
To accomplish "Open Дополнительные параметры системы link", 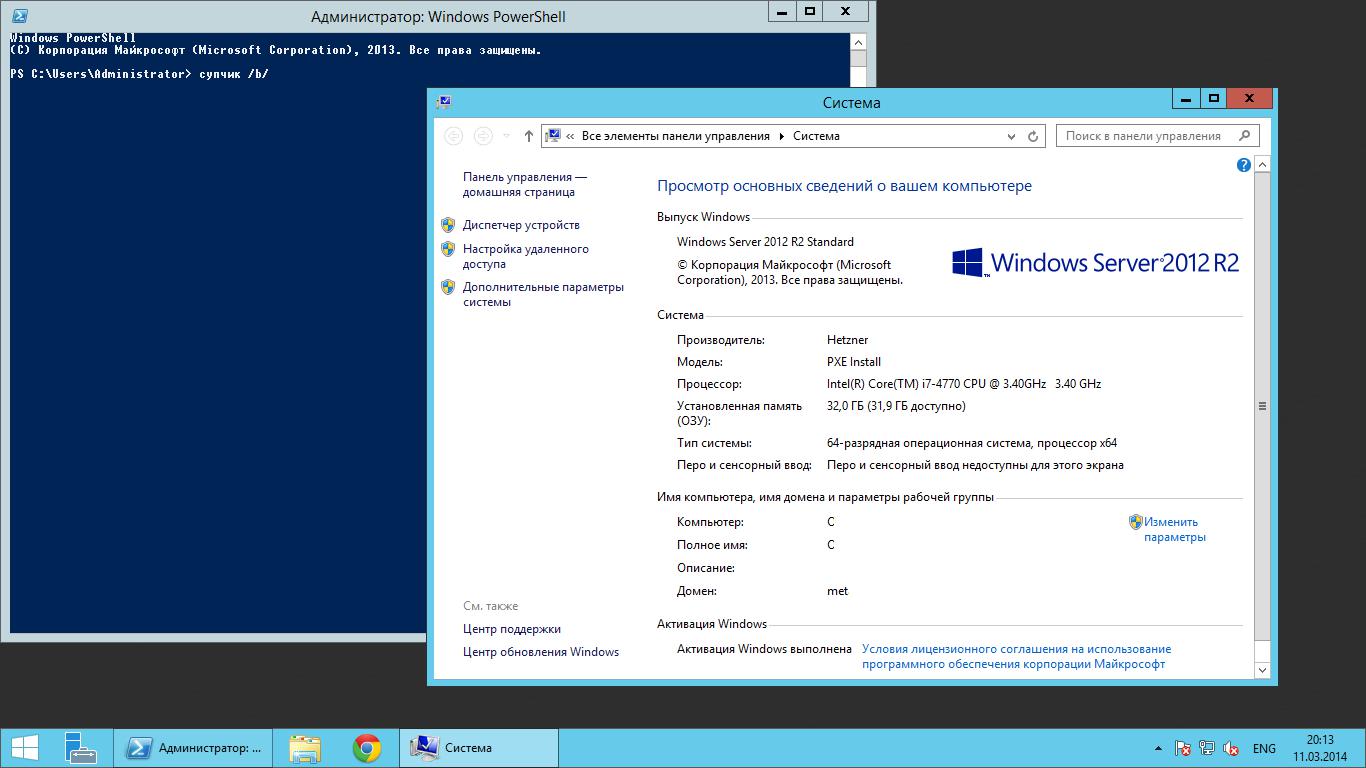I will point(543,294).
